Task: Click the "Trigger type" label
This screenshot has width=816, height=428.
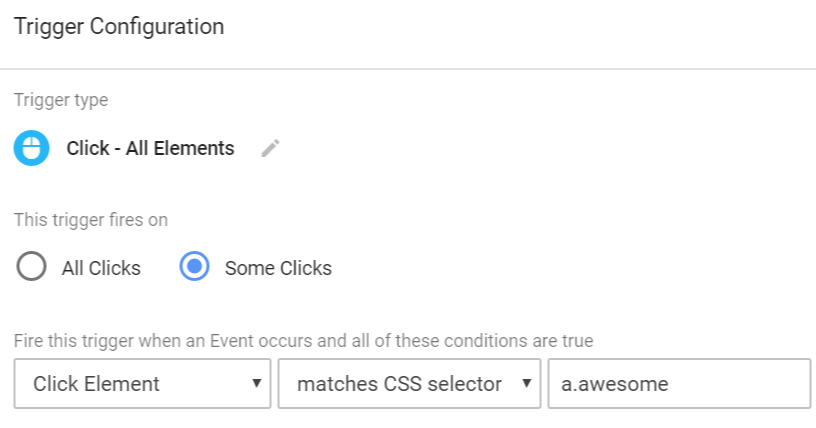Action: click(61, 100)
